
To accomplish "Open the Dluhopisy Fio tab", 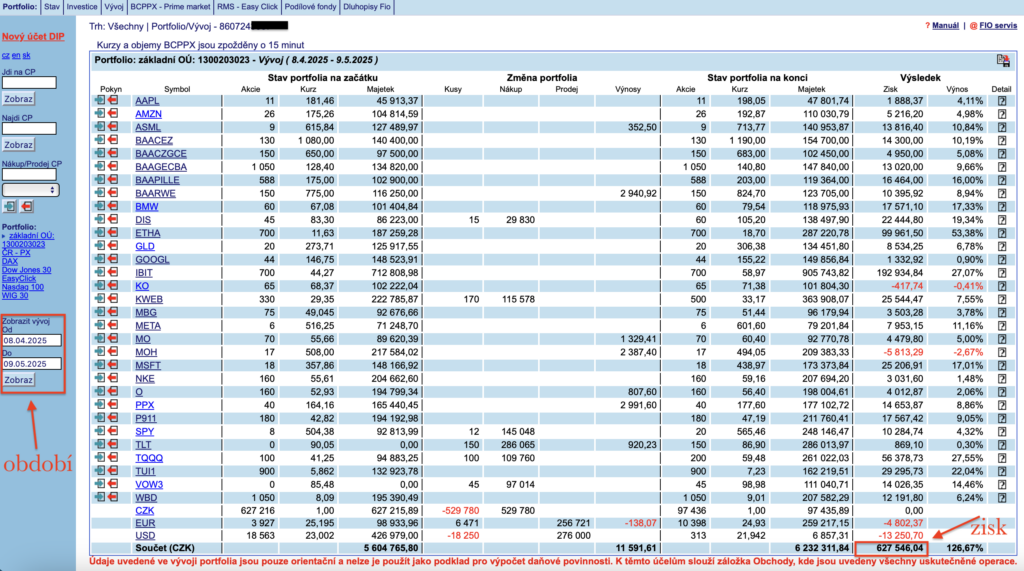I will point(367,7).
